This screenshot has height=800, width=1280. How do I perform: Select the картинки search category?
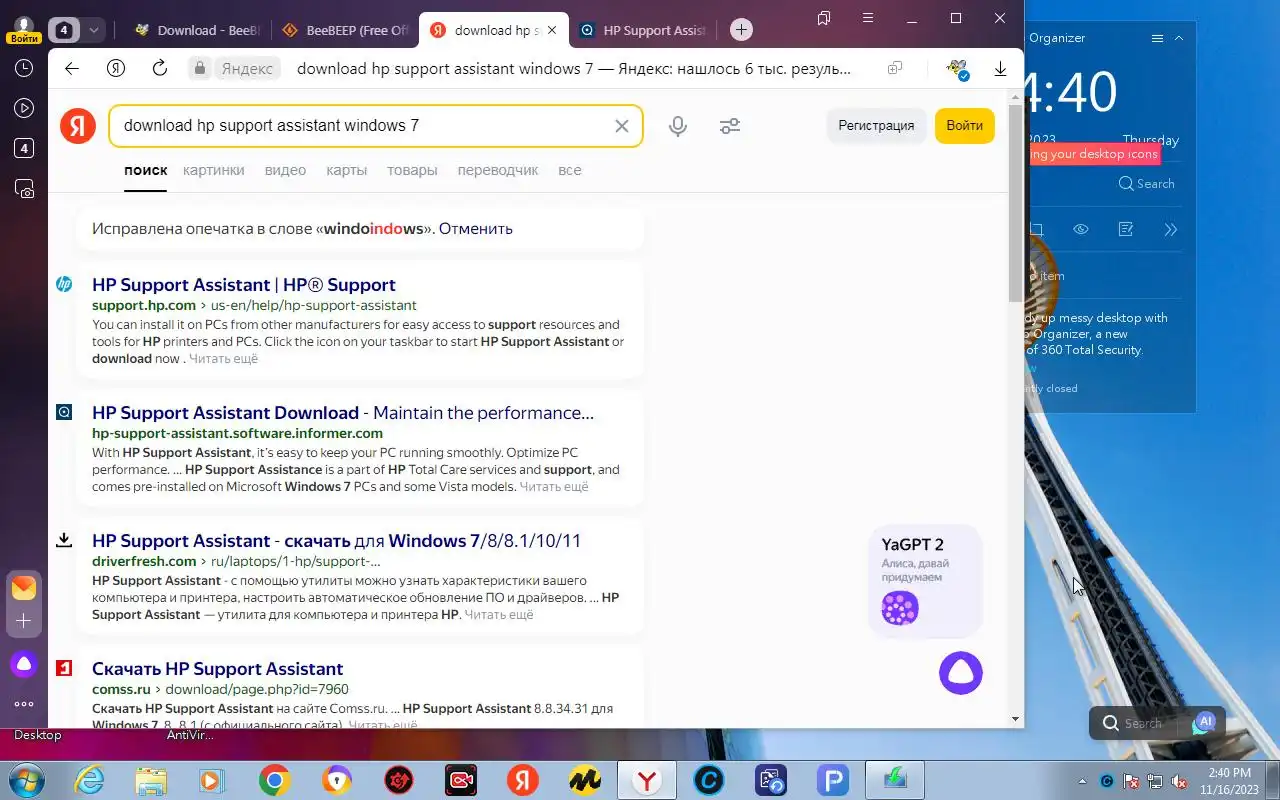click(214, 170)
